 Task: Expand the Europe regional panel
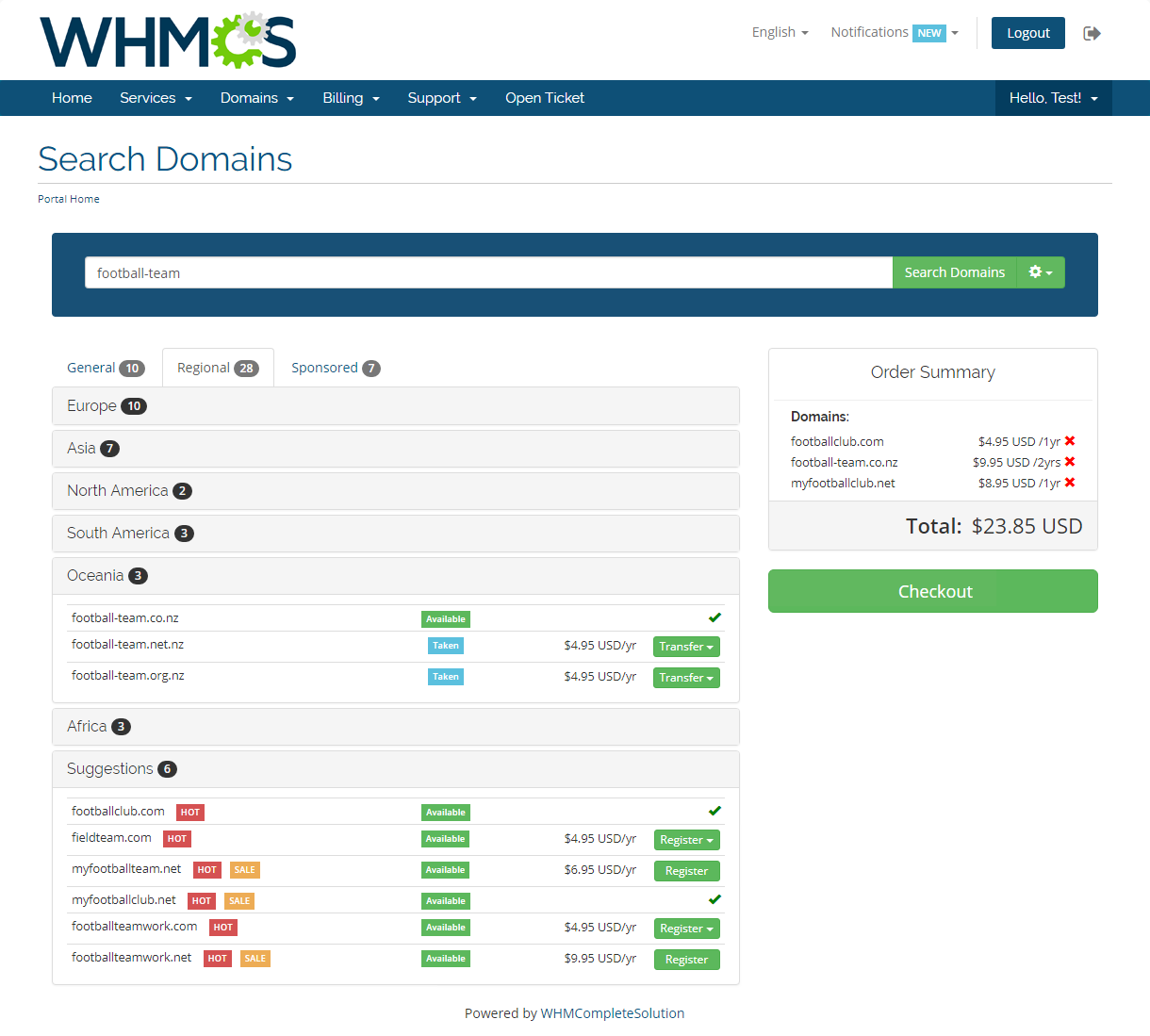[396, 405]
